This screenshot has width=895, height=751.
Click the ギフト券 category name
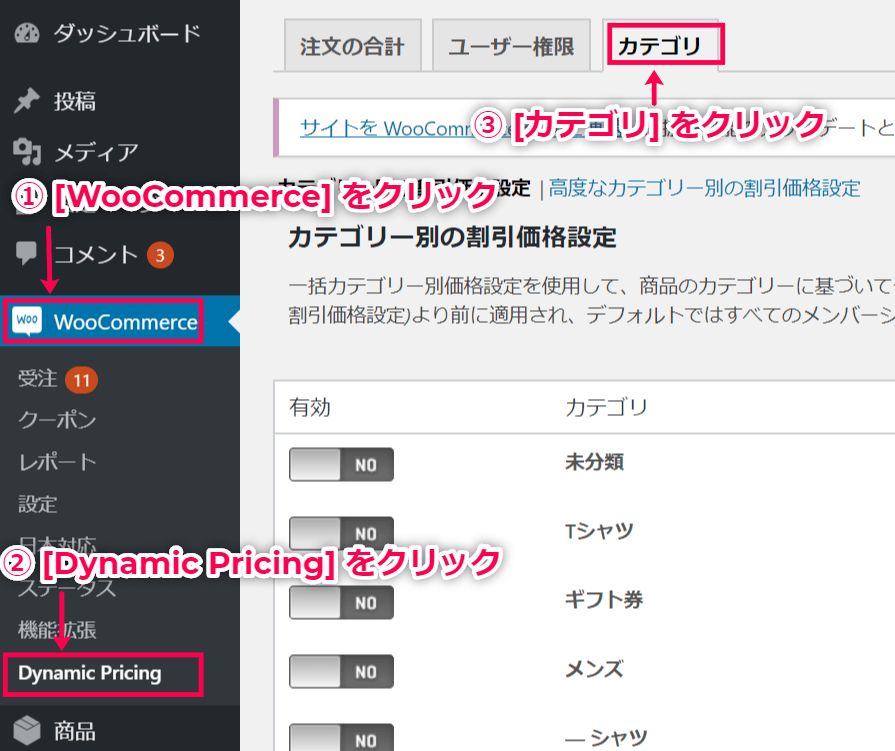point(604,600)
